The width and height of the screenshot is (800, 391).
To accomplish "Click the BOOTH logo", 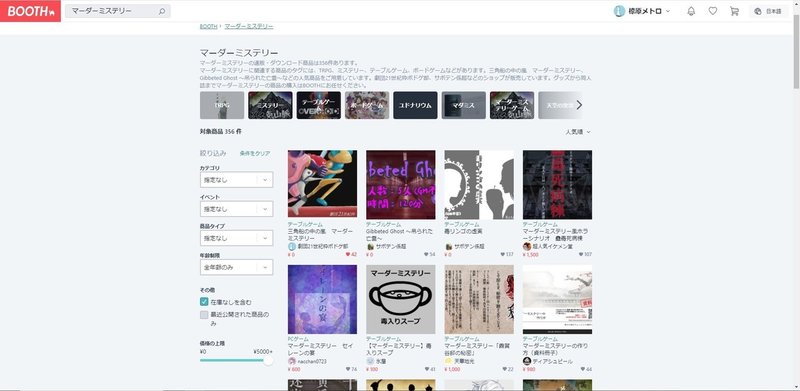I will pos(30,11).
